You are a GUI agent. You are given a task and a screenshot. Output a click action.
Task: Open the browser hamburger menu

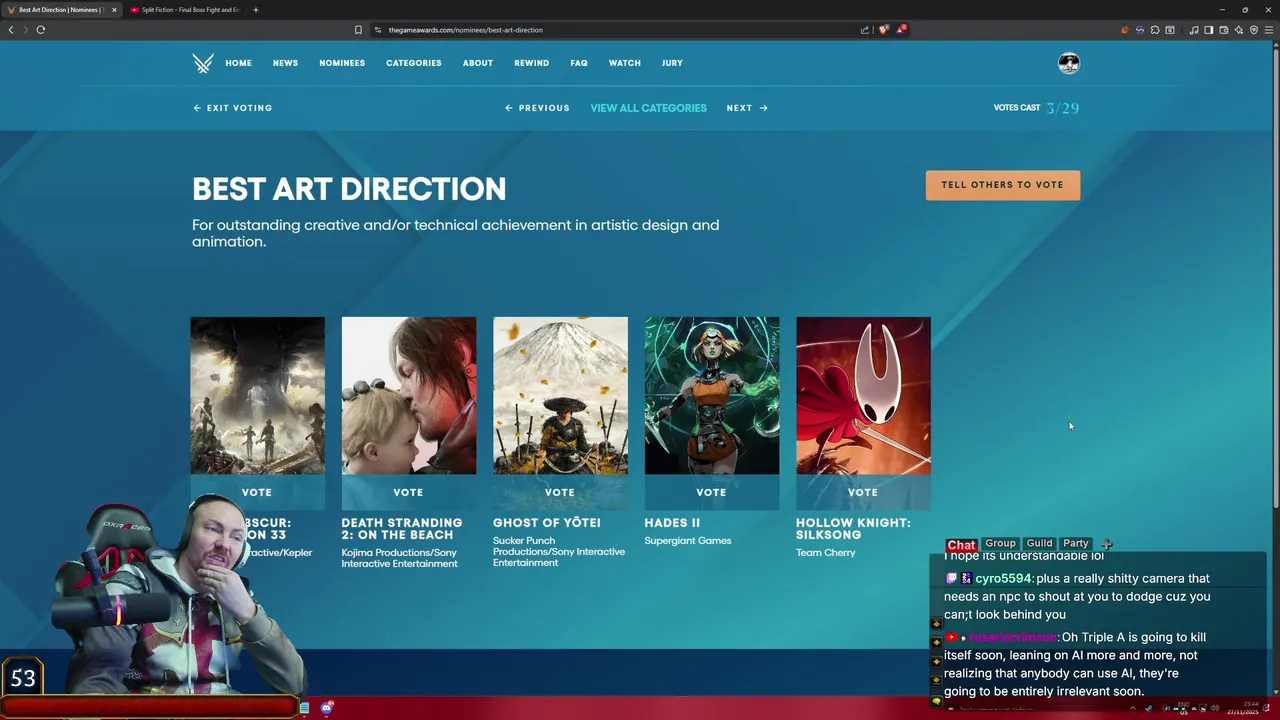tap(1269, 29)
